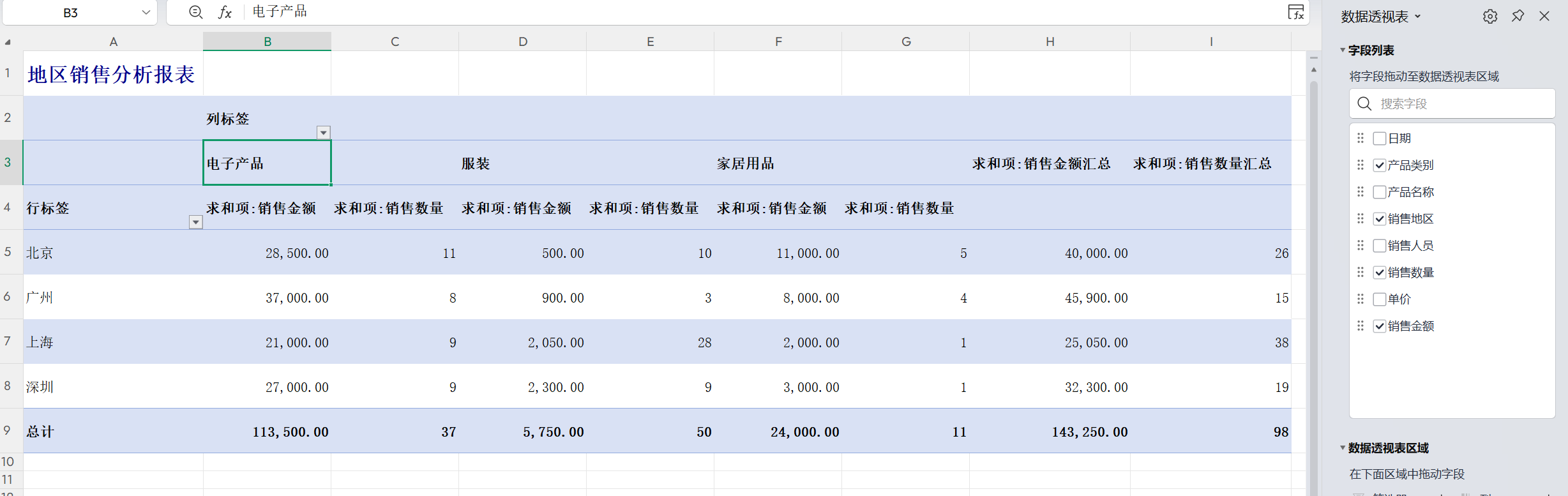This screenshot has height=496, width=1568.
Task: Grab the drag handle beside 销售数量 field
Action: click(x=1361, y=272)
